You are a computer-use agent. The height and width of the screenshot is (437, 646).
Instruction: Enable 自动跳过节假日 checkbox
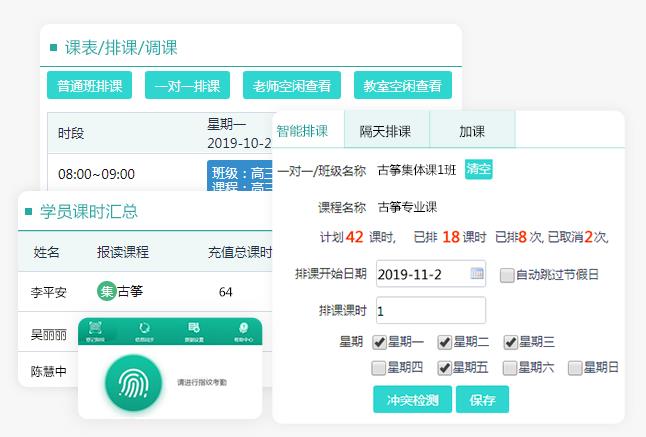(x=507, y=275)
